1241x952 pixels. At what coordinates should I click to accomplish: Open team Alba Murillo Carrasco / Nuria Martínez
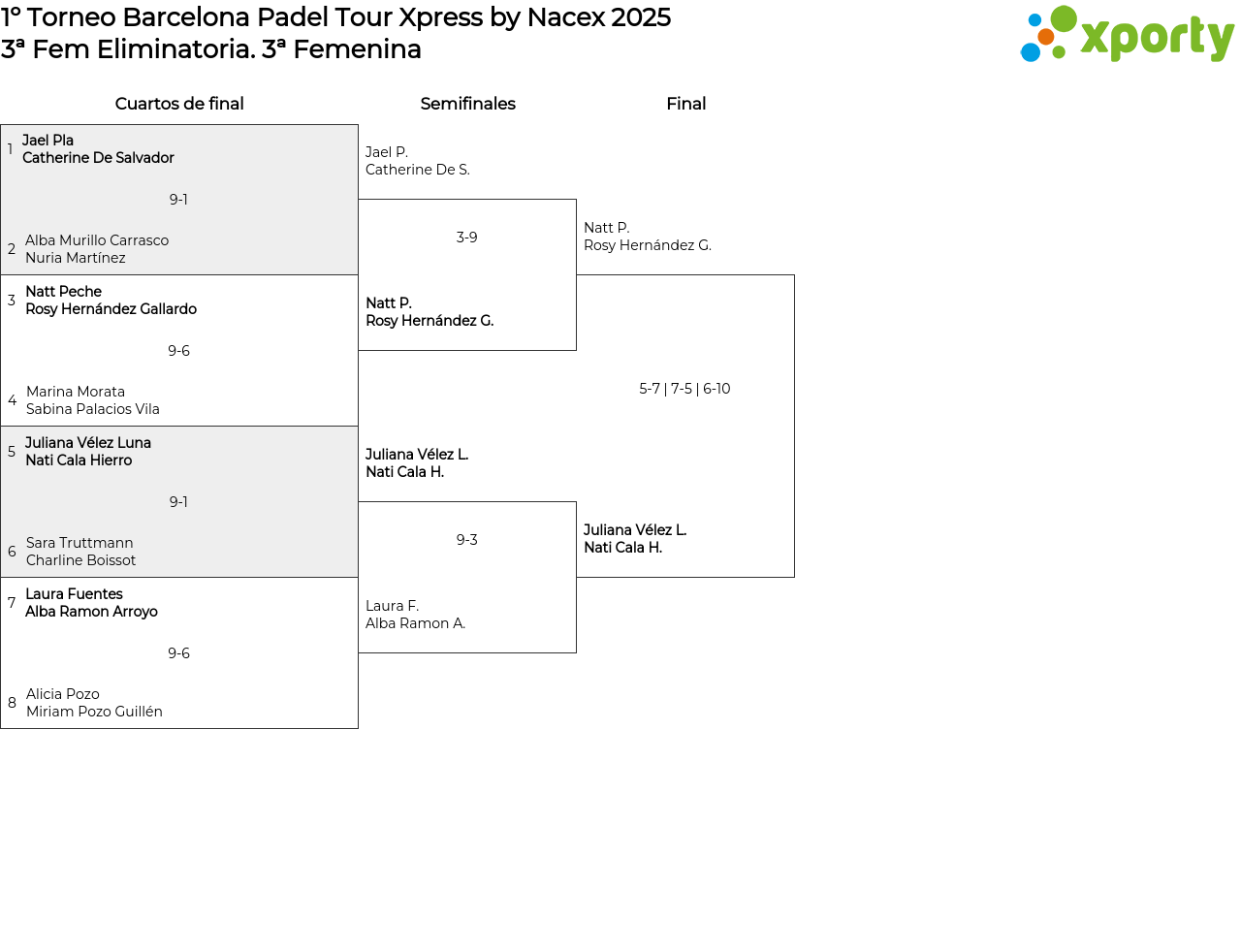click(x=97, y=249)
